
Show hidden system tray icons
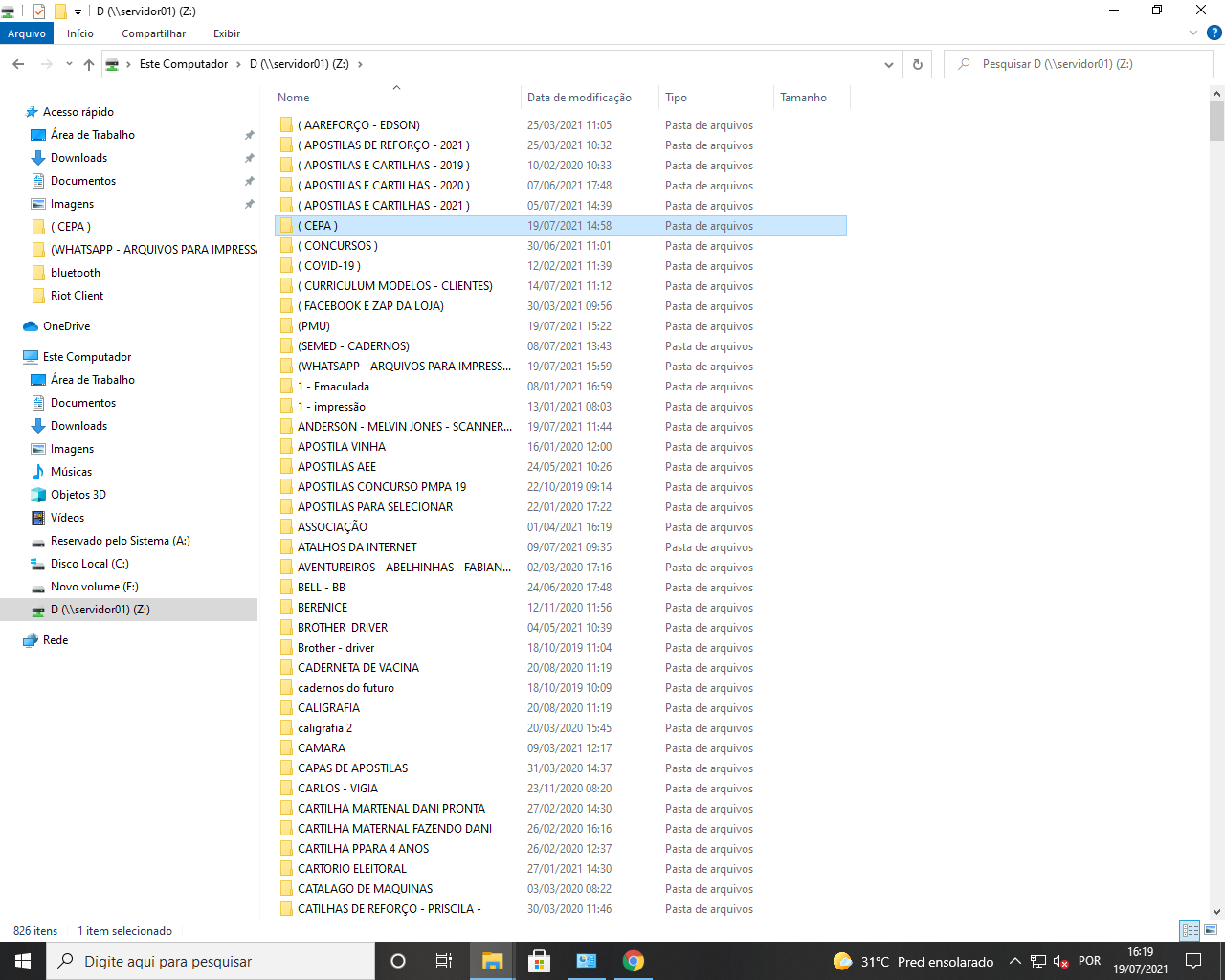[1014, 961]
